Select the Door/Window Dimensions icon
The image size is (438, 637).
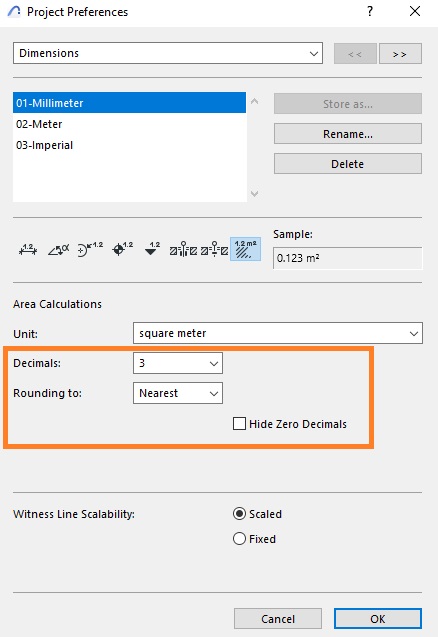click(x=183, y=249)
